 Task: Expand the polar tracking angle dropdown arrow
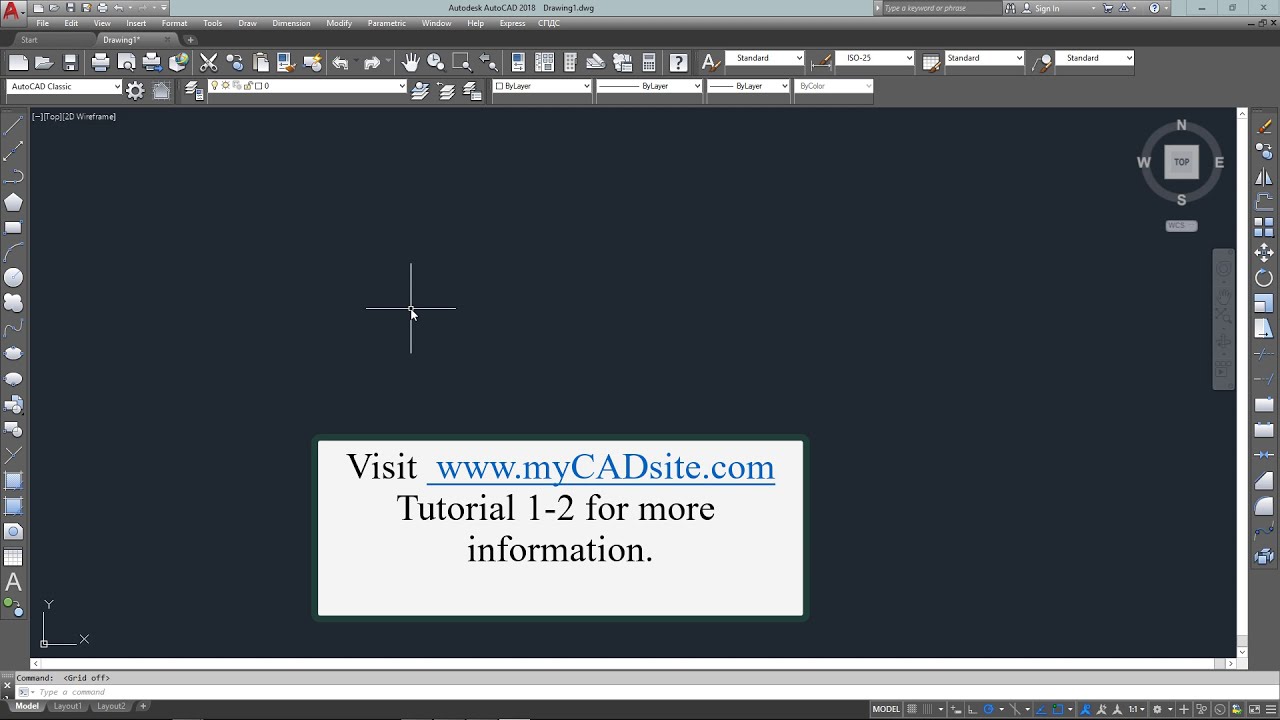(x=1001, y=709)
